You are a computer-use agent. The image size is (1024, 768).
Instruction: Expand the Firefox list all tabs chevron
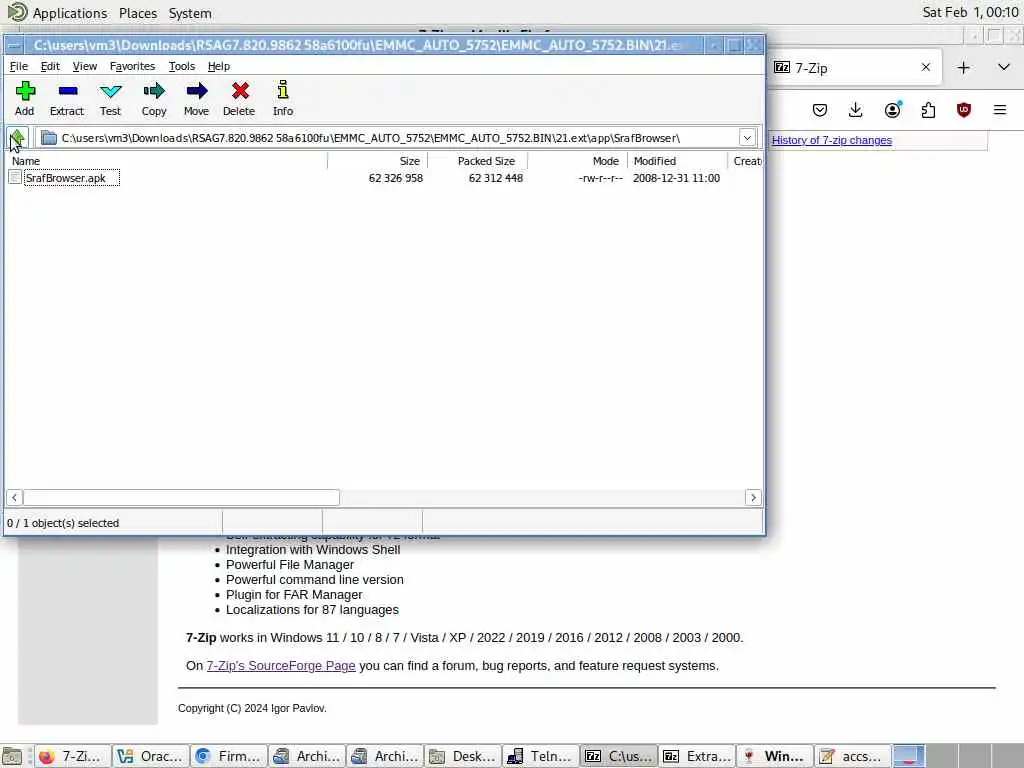point(1004,67)
